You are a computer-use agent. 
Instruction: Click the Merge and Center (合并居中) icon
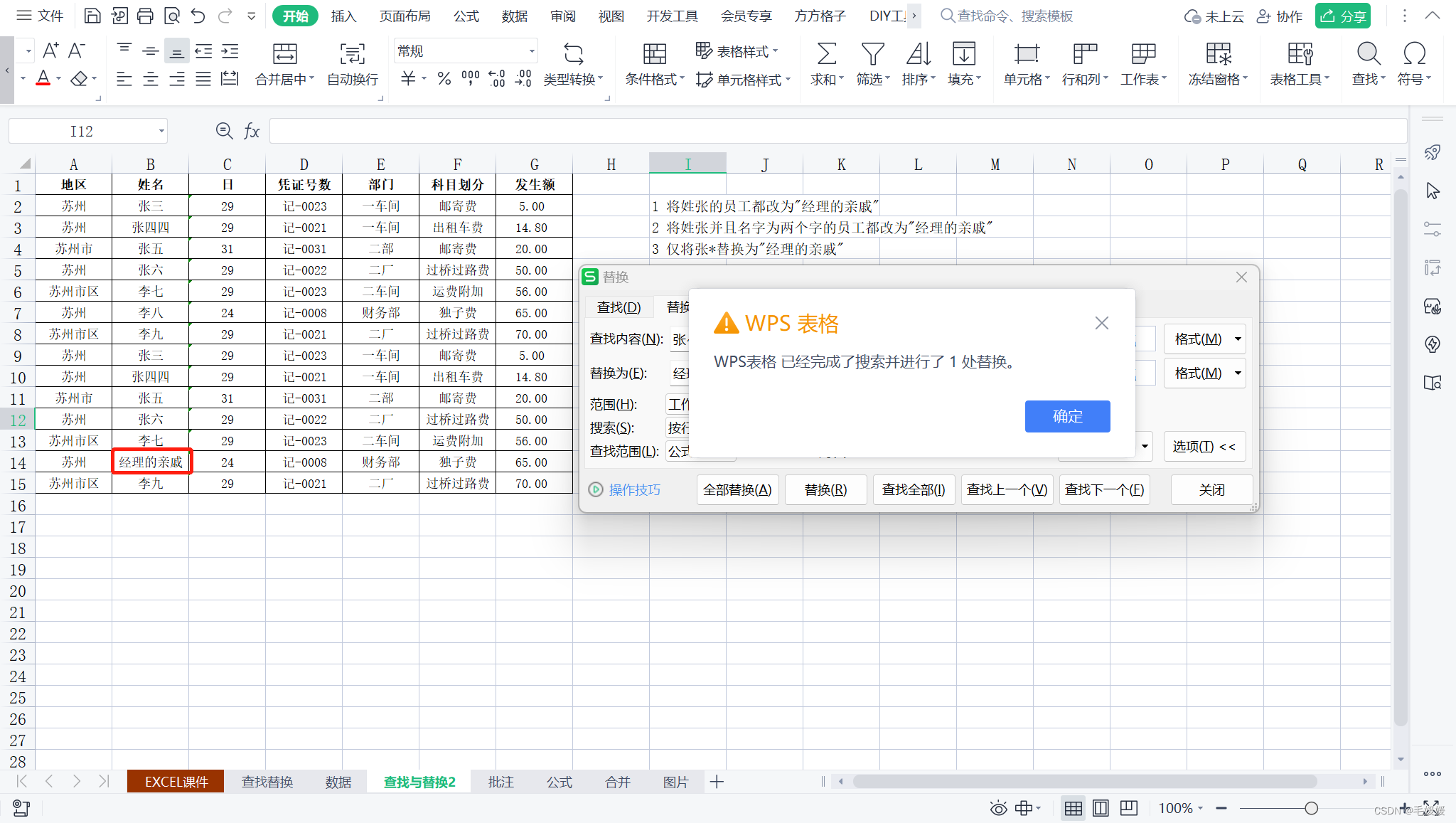point(284,54)
